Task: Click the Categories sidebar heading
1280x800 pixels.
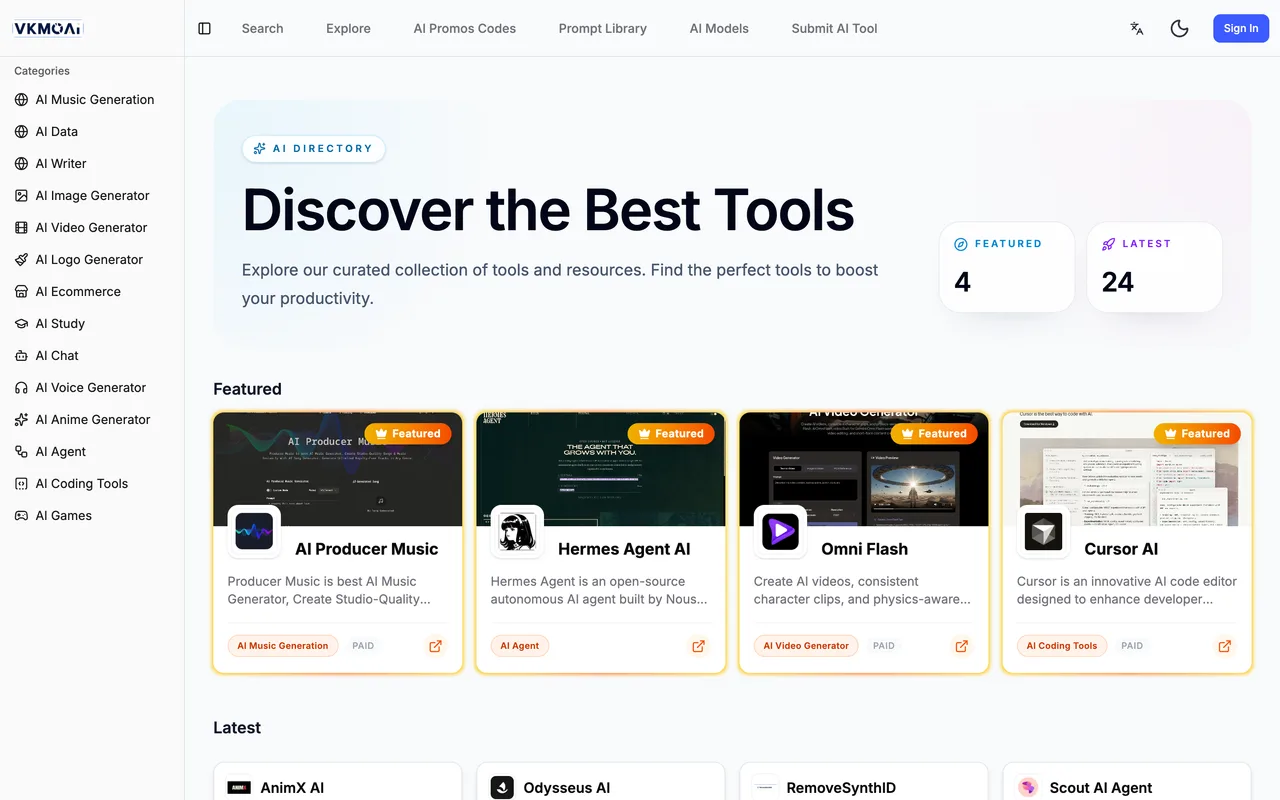Action: pyautogui.click(x=42, y=71)
